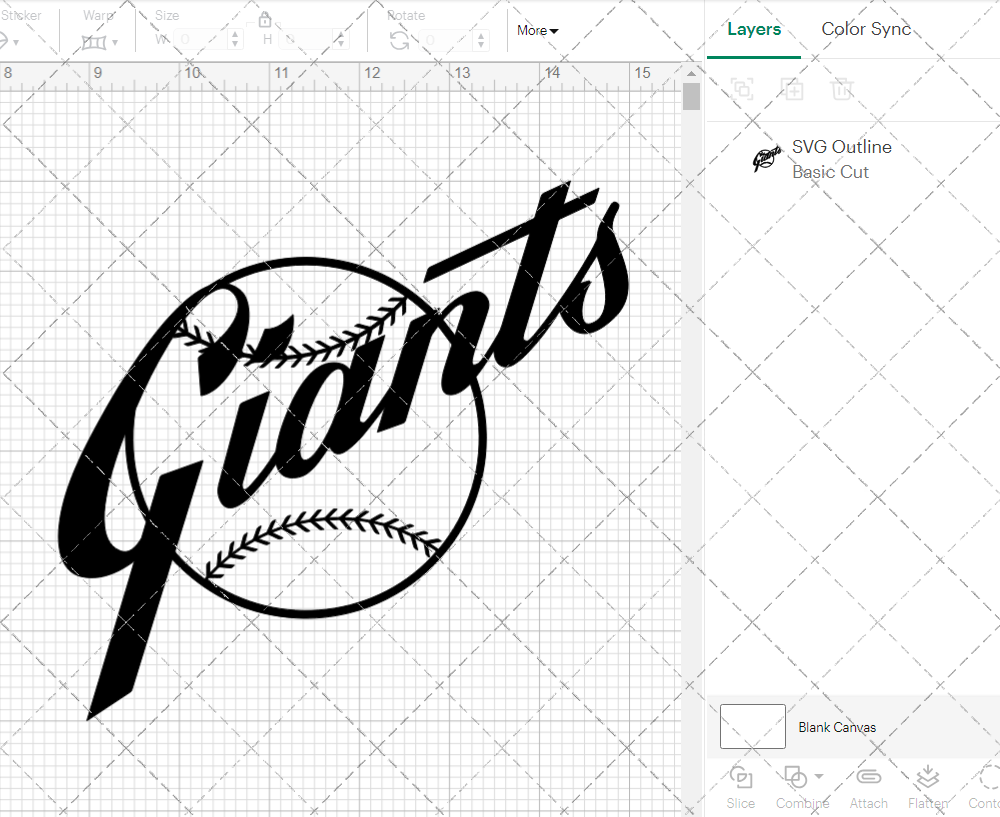Open the Warp dropdown
Screen dimensions: 1000x817
100,42
